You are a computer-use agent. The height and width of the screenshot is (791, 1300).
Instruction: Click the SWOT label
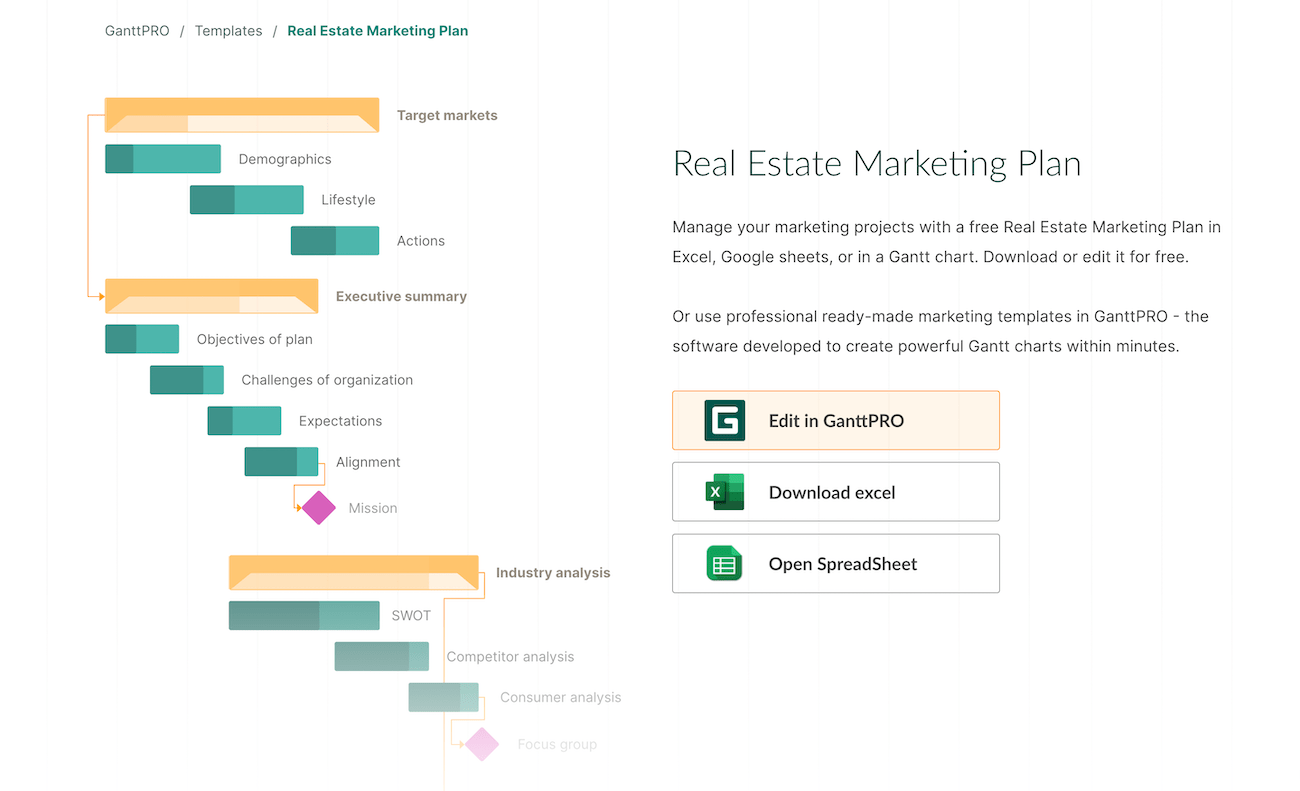[x=411, y=616]
